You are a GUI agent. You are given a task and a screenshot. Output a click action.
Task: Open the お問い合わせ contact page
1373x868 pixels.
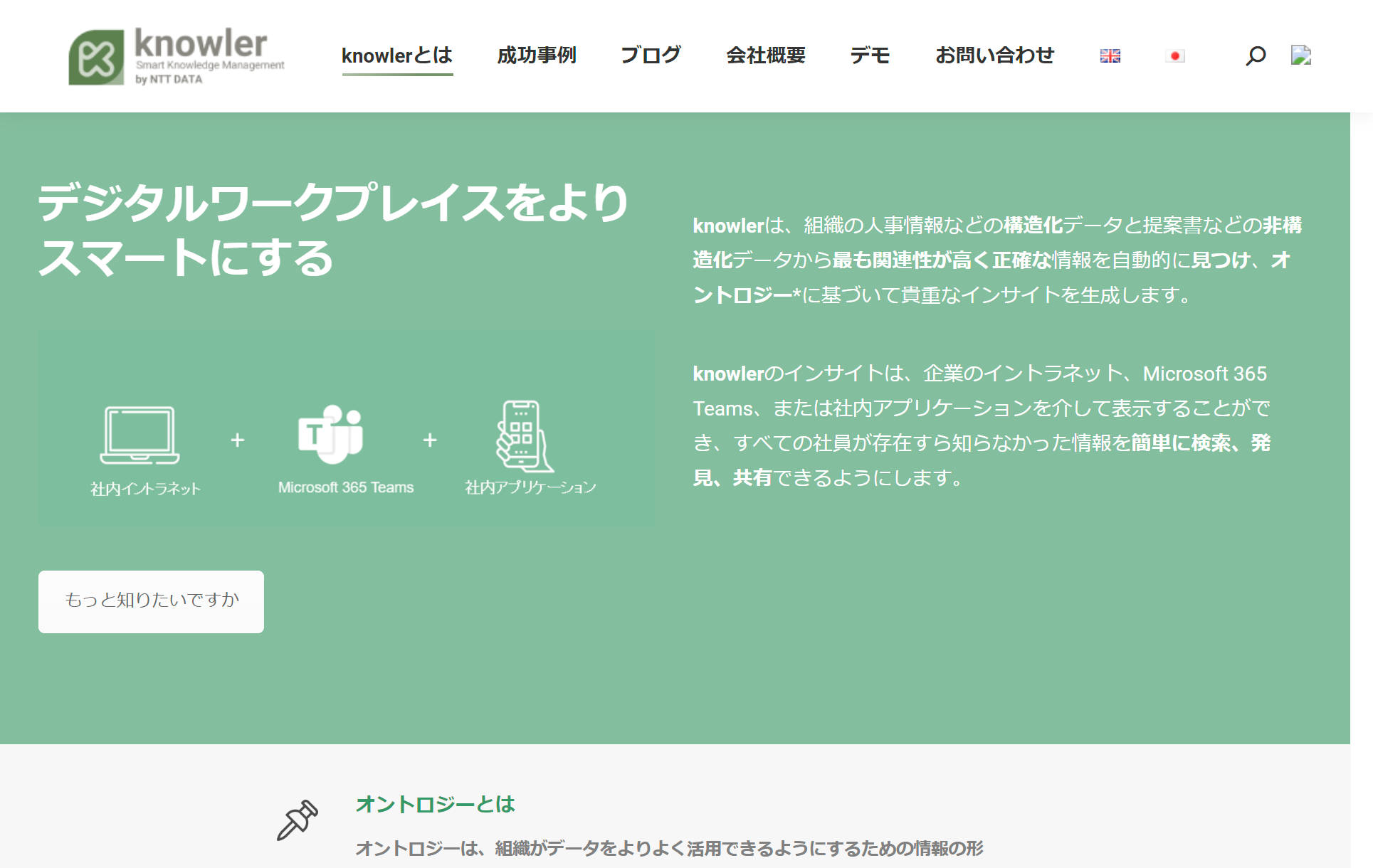[994, 55]
